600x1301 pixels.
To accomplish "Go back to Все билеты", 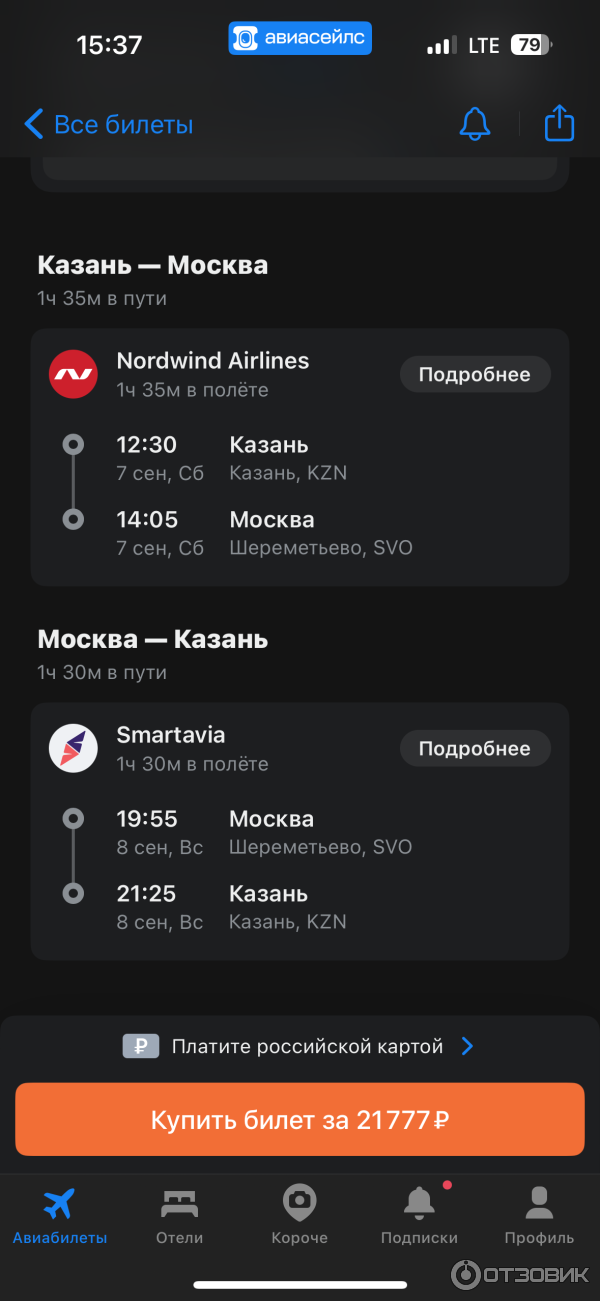I will coord(108,125).
